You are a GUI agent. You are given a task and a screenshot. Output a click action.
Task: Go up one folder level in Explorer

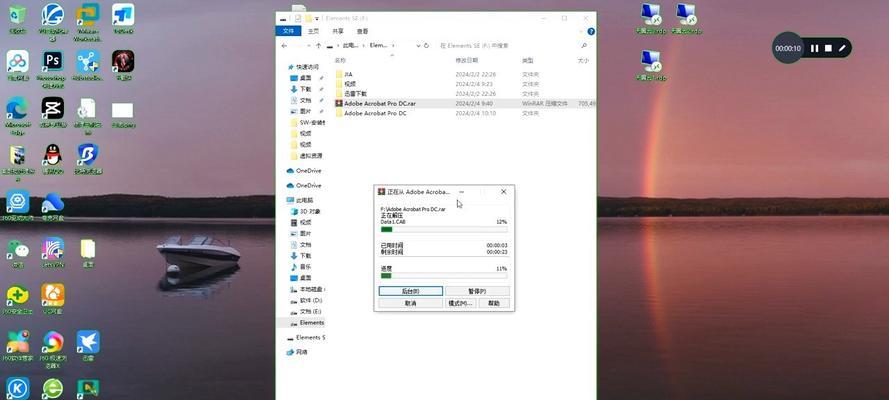(319, 45)
